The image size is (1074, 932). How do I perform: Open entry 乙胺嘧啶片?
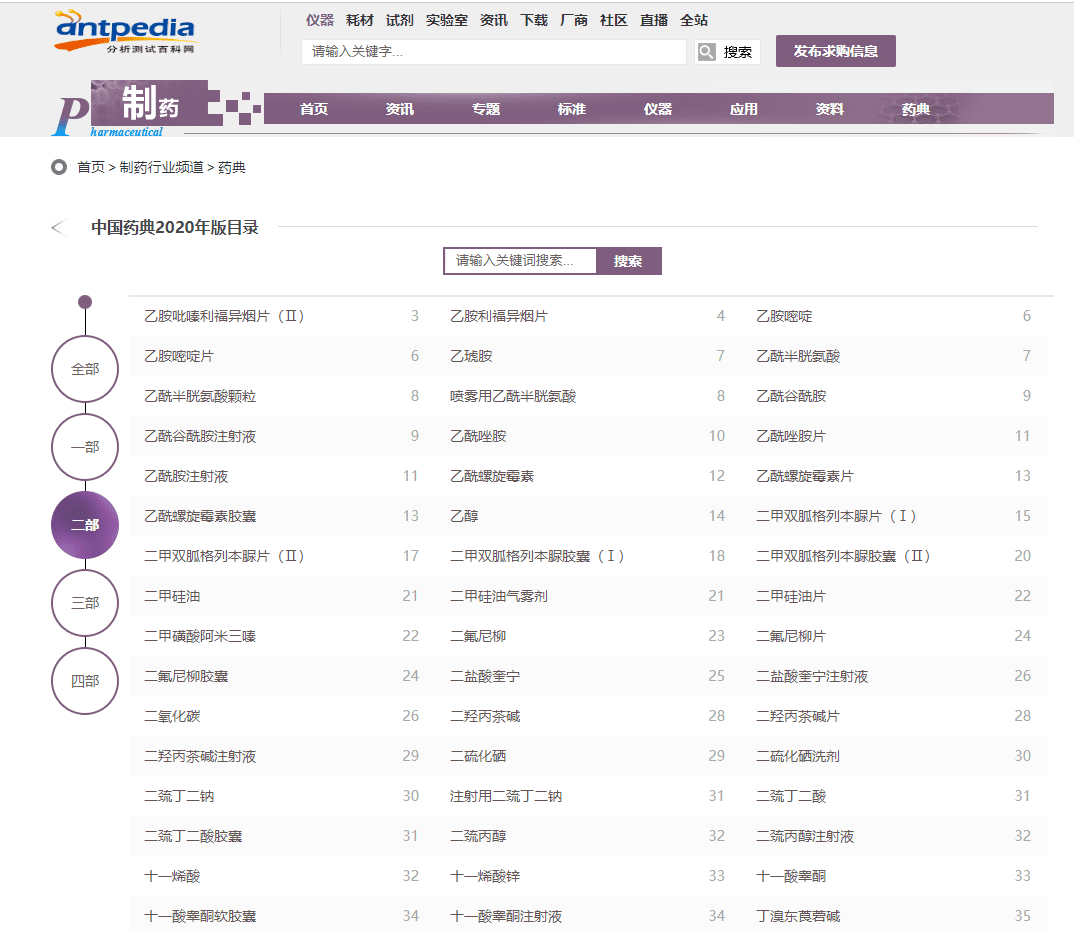coord(179,356)
